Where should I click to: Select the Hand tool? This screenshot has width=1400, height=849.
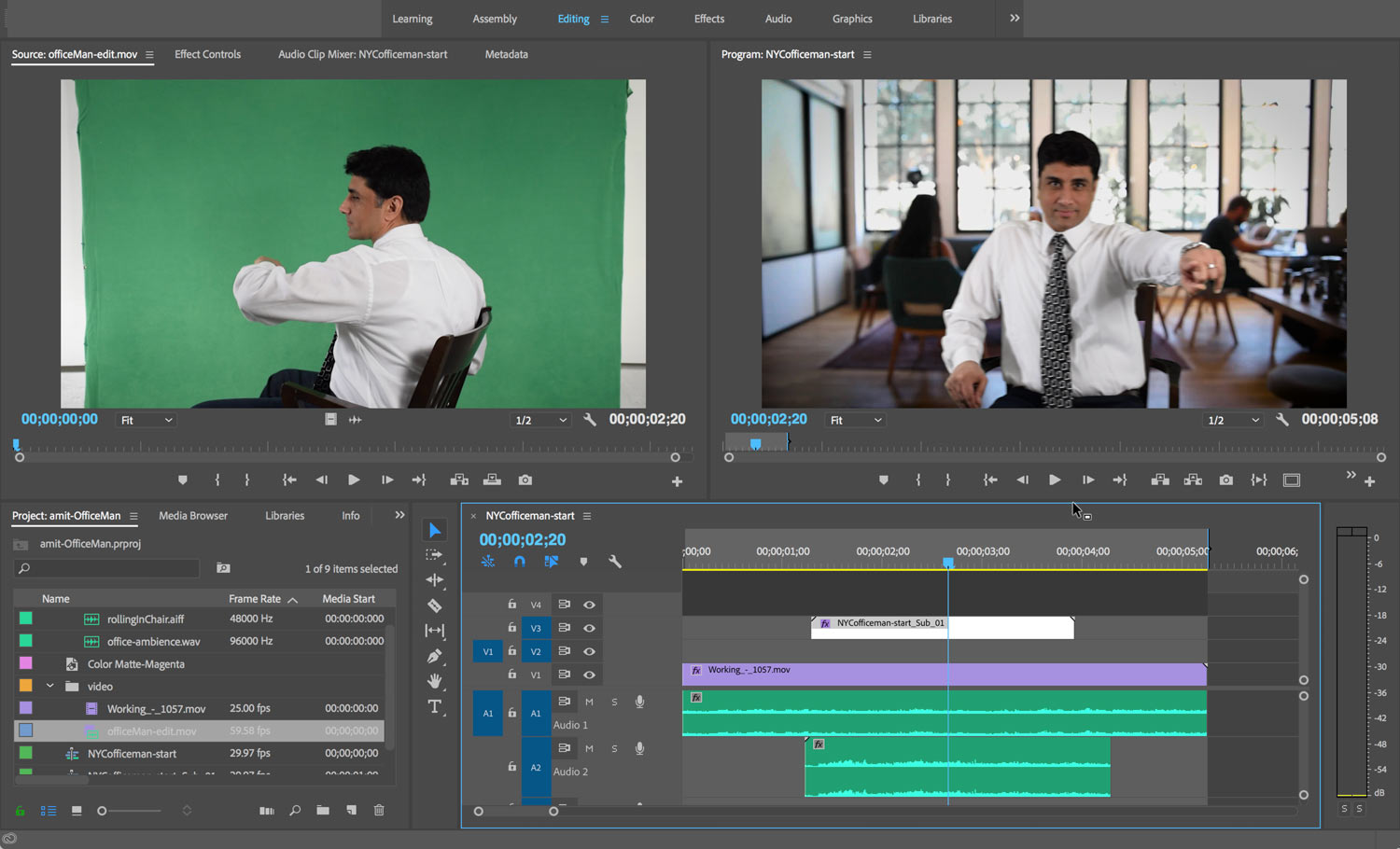[434, 681]
